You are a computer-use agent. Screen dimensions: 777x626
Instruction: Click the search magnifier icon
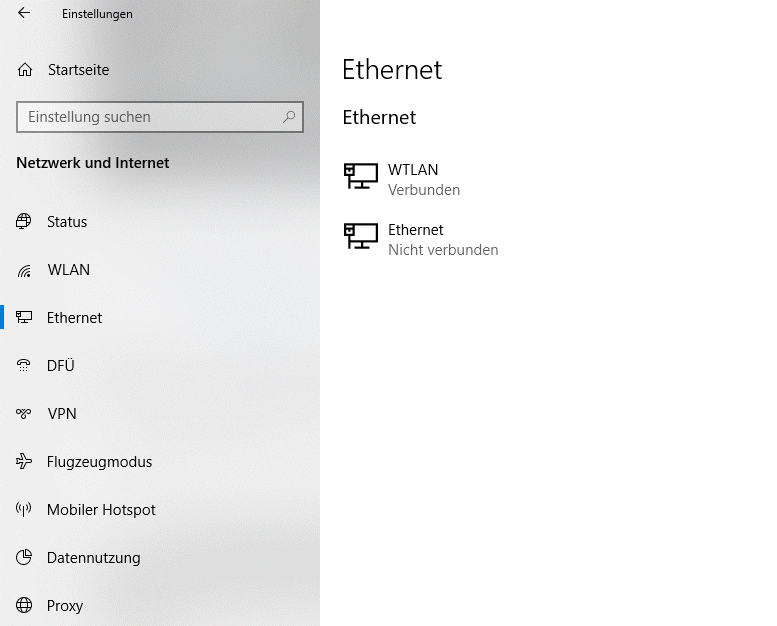pos(289,117)
